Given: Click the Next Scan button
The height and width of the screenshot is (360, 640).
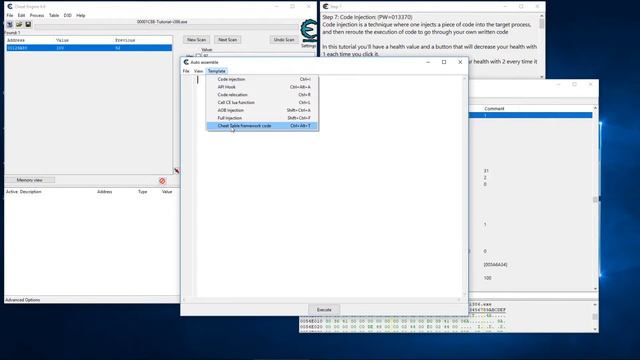Looking at the screenshot, I should pyautogui.click(x=227, y=40).
